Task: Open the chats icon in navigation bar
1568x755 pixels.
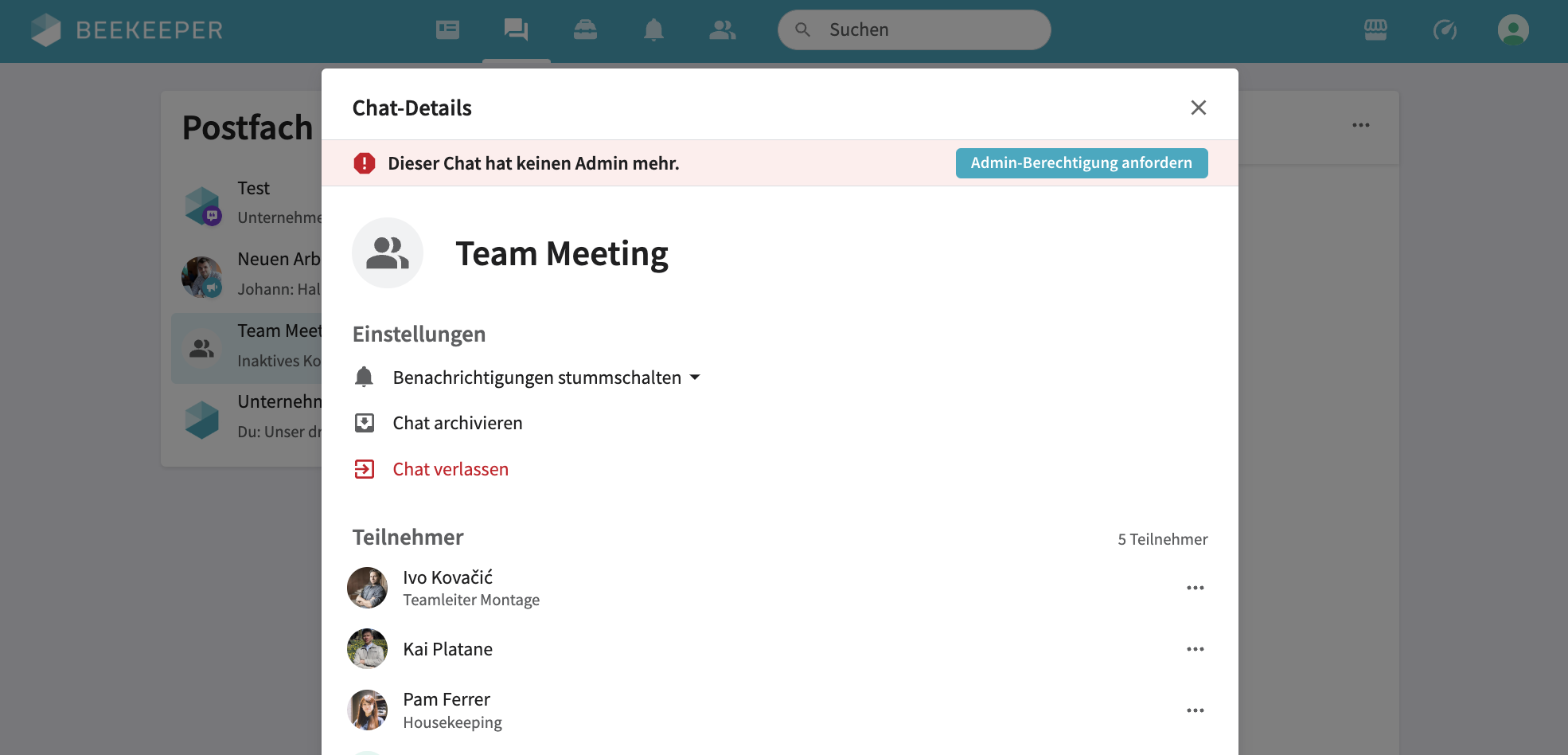Action: tap(516, 30)
